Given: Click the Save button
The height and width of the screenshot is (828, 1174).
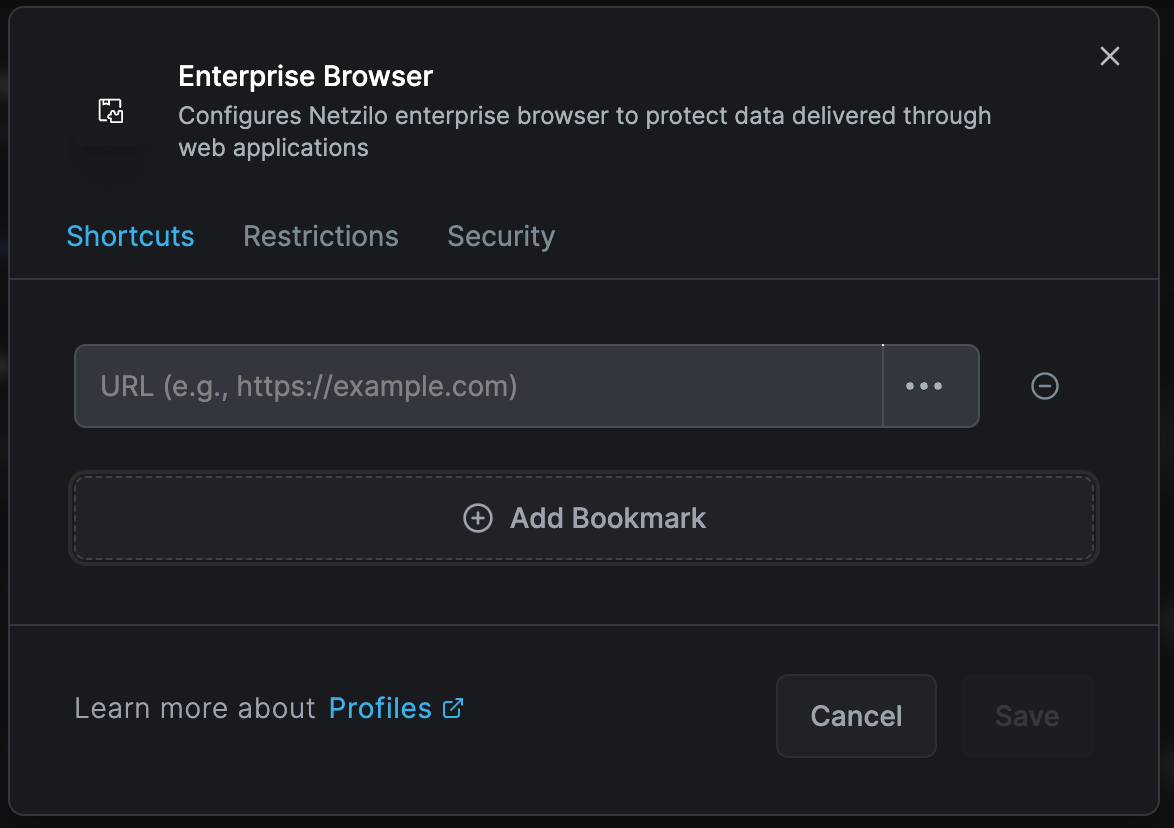Looking at the screenshot, I should 1027,716.
